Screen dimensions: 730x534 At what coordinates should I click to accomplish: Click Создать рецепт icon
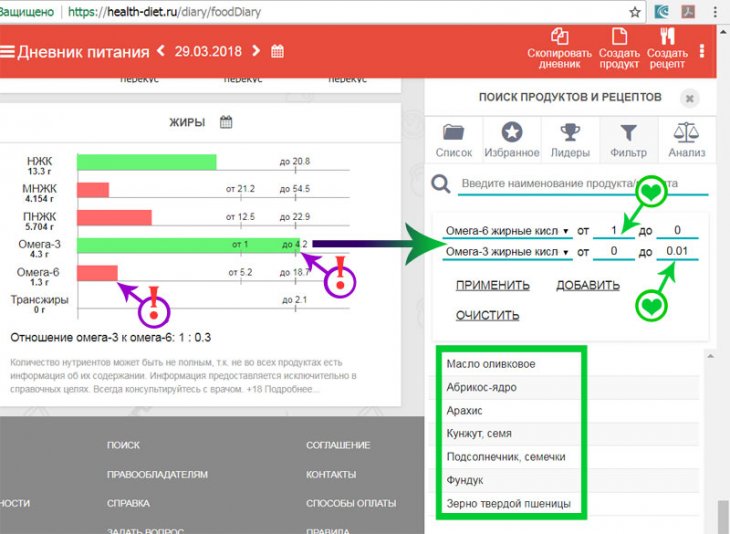pos(667,37)
